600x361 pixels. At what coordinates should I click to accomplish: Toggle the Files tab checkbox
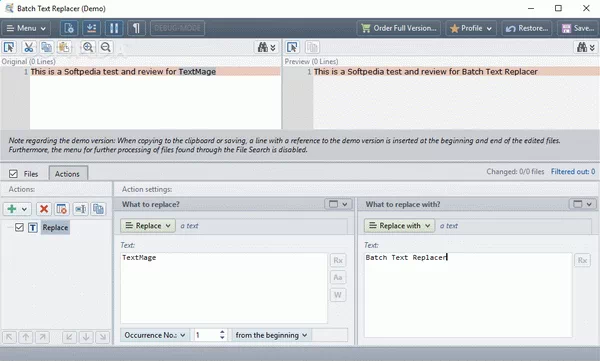tap(13, 174)
